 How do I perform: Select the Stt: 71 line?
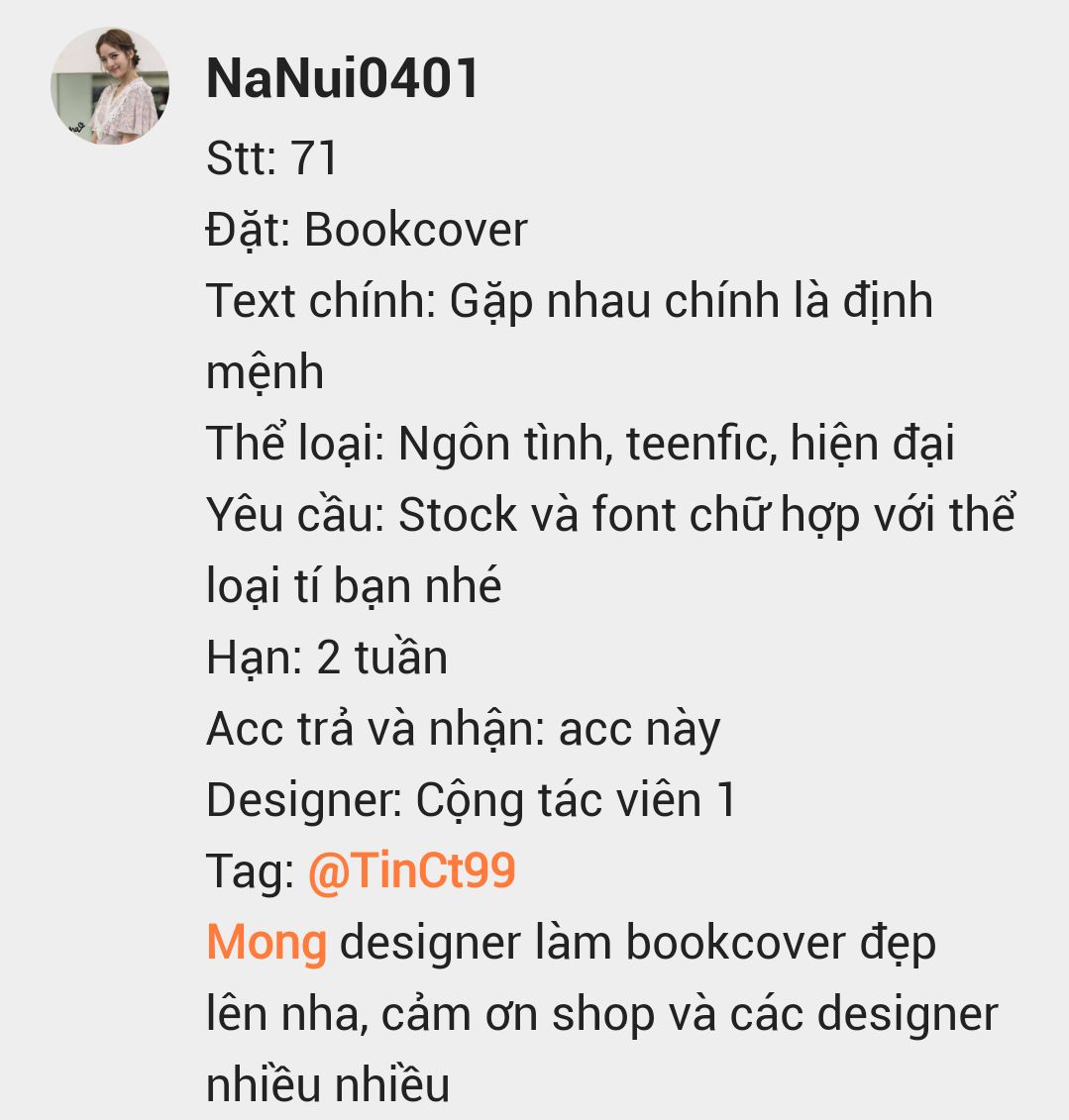tap(271, 157)
